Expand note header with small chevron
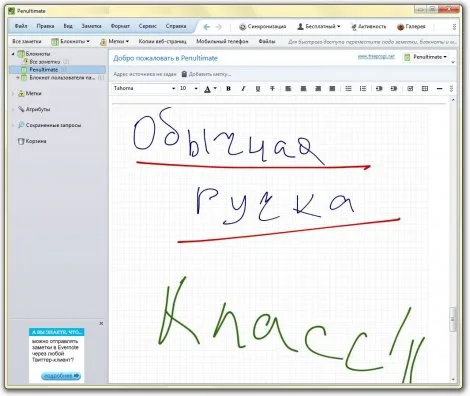The height and width of the screenshot is (396, 470). point(453,62)
